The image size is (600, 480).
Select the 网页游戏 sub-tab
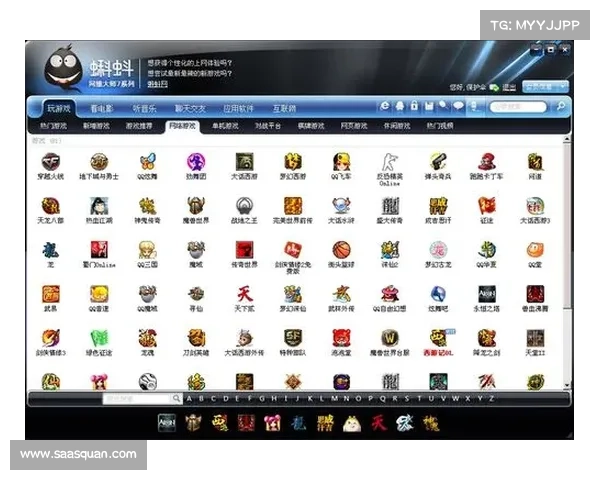point(354,126)
